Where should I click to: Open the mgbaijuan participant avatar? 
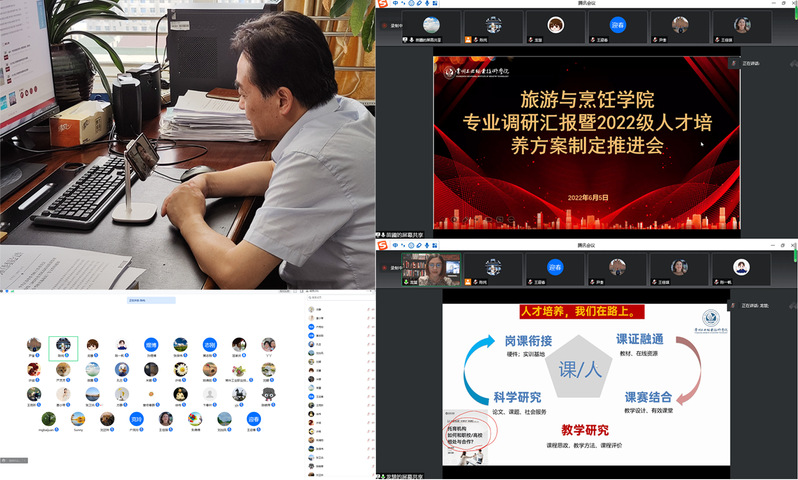pyautogui.click(x=47, y=419)
